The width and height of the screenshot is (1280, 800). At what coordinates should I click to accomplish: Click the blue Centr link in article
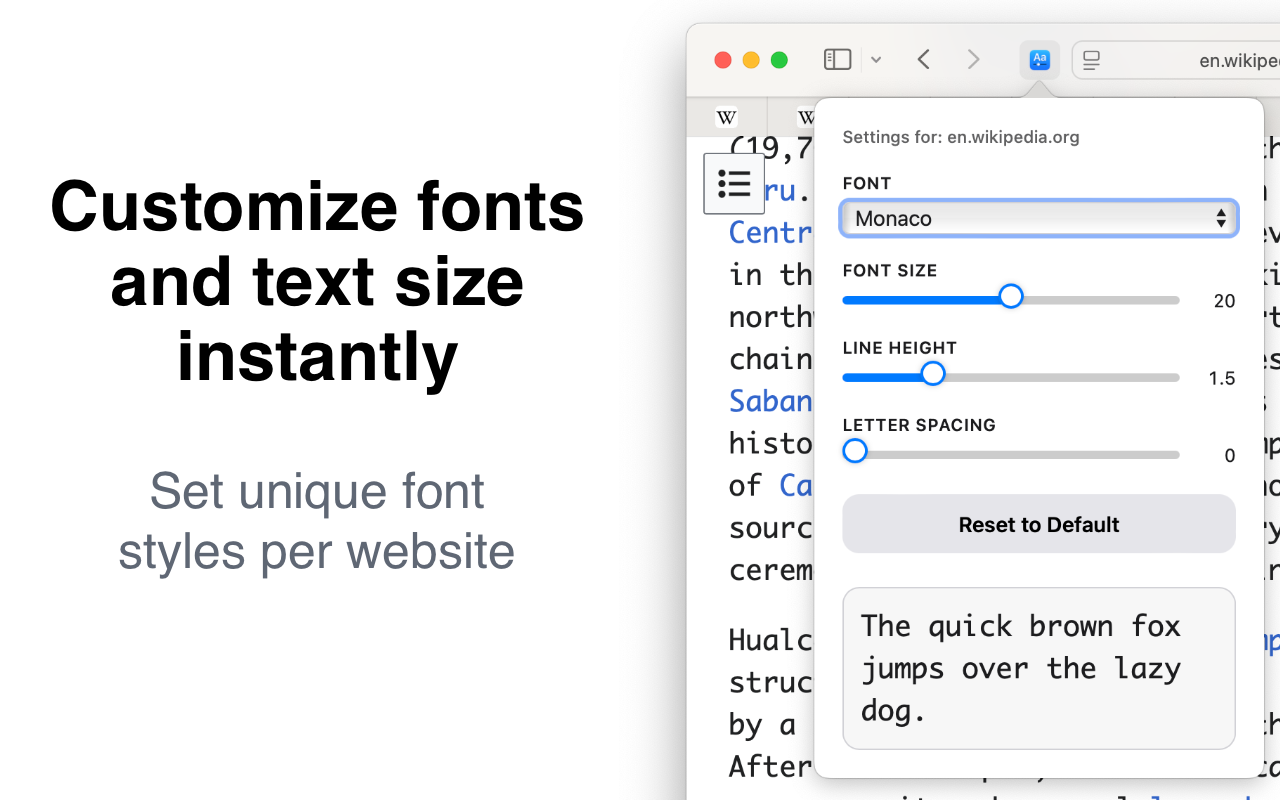[x=770, y=232]
